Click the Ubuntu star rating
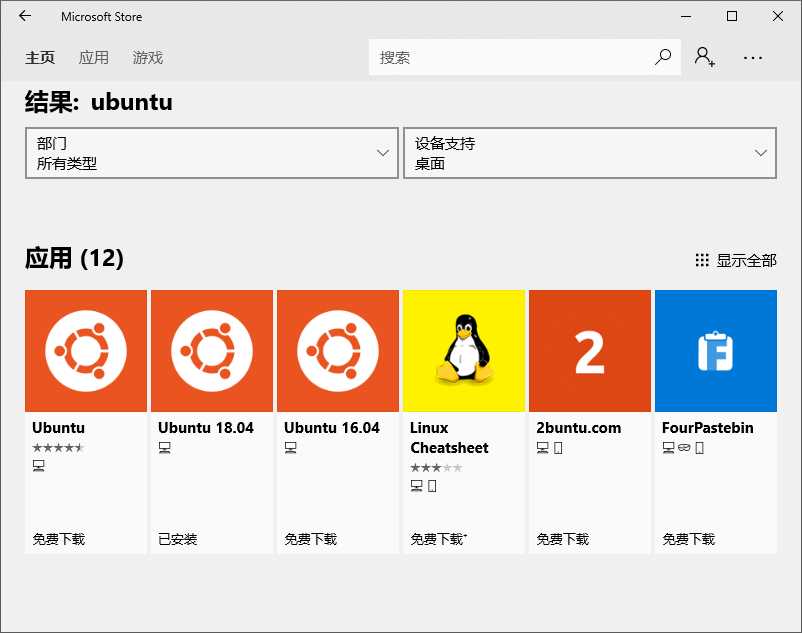Image resolution: width=802 pixels, height=633 pixels. tap(58, 448)
